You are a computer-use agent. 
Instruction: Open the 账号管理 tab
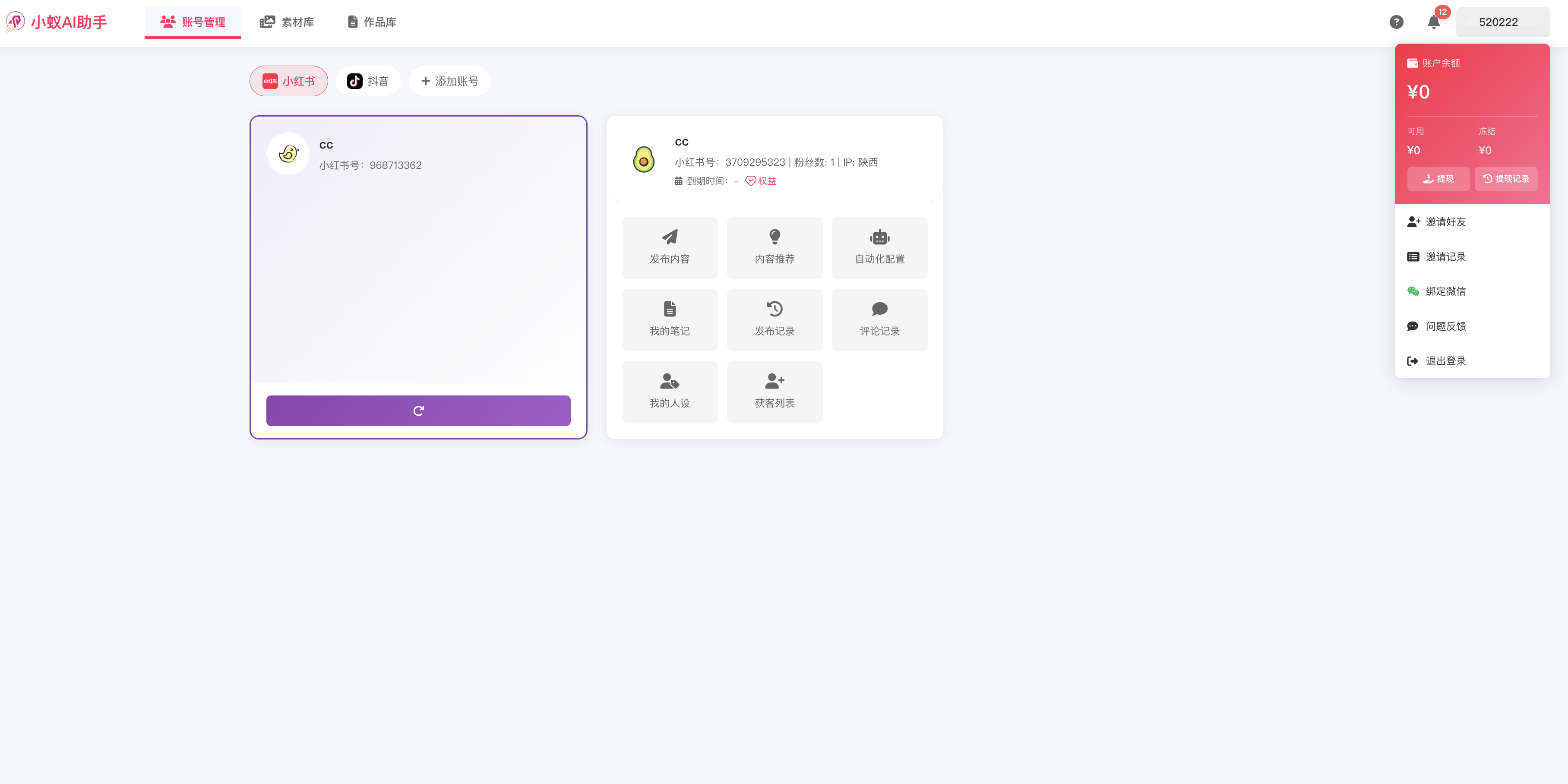193,22
